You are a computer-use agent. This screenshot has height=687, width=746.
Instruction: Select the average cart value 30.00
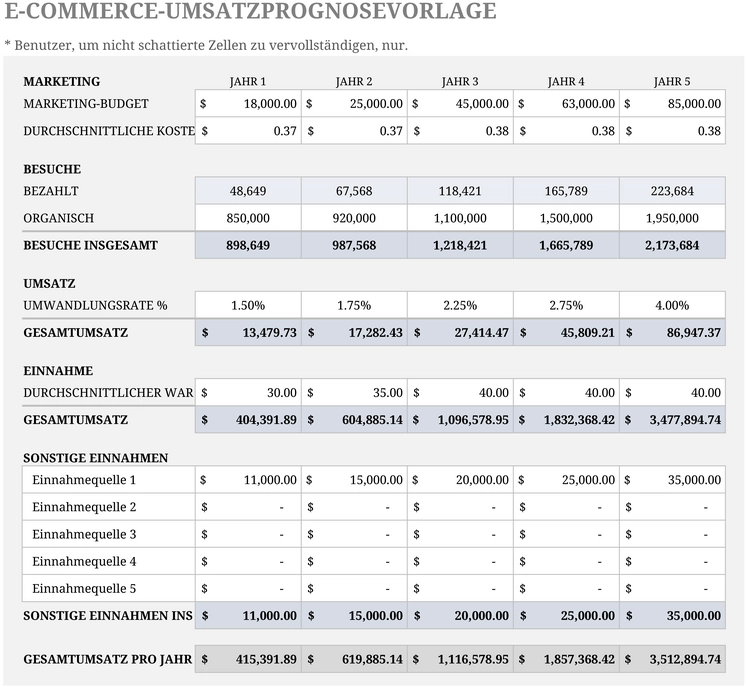point(248,393)
